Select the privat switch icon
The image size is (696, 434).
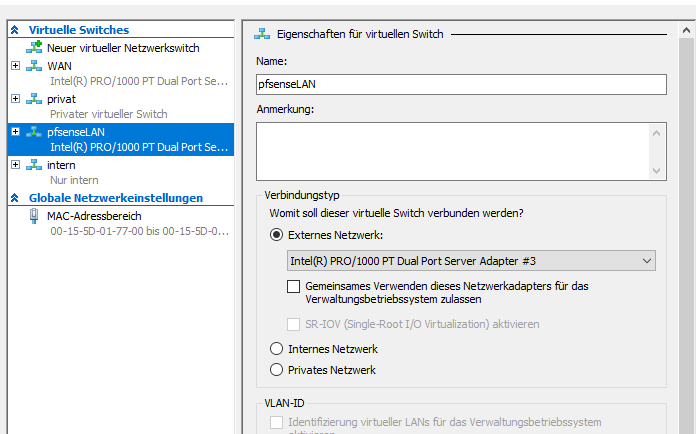[34, 99]
